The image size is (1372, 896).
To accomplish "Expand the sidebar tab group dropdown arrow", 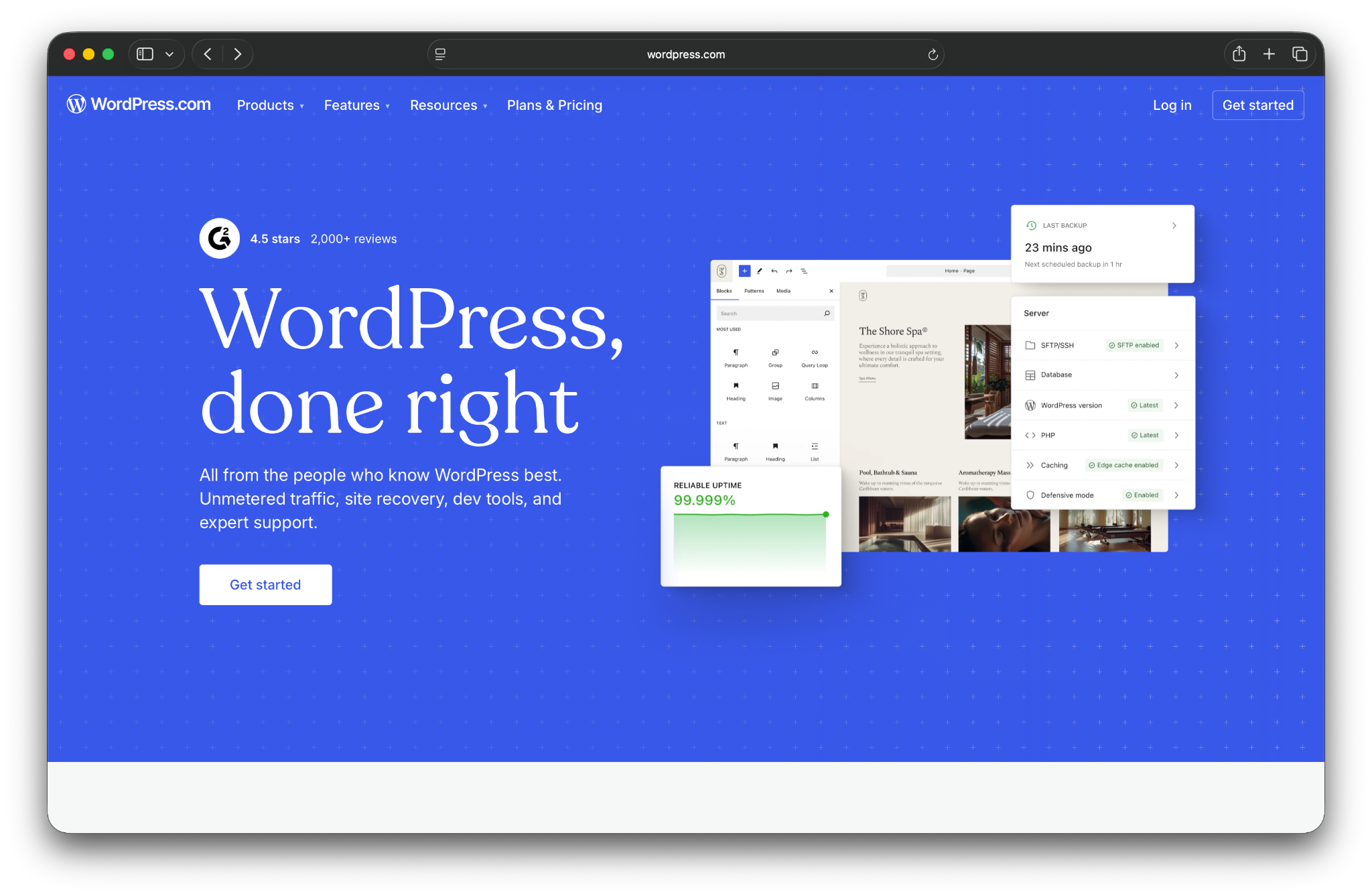I will (x=169, y=54).
